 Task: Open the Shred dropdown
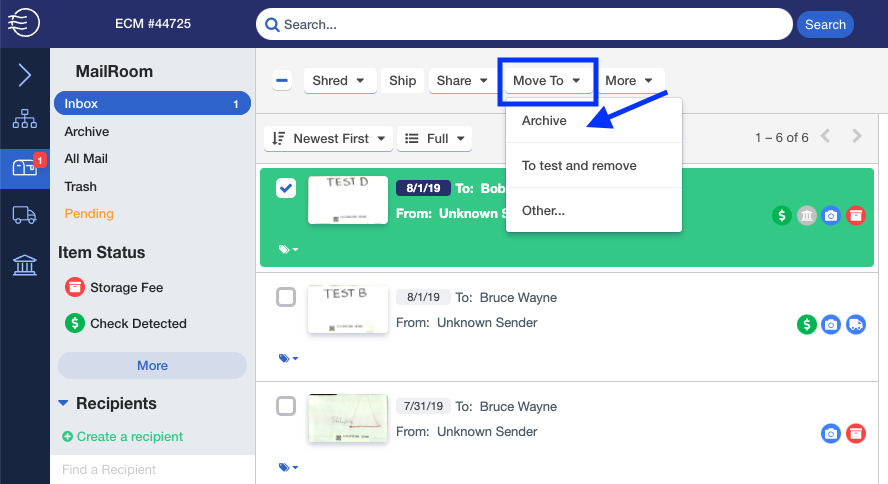[x=340, y=80]
